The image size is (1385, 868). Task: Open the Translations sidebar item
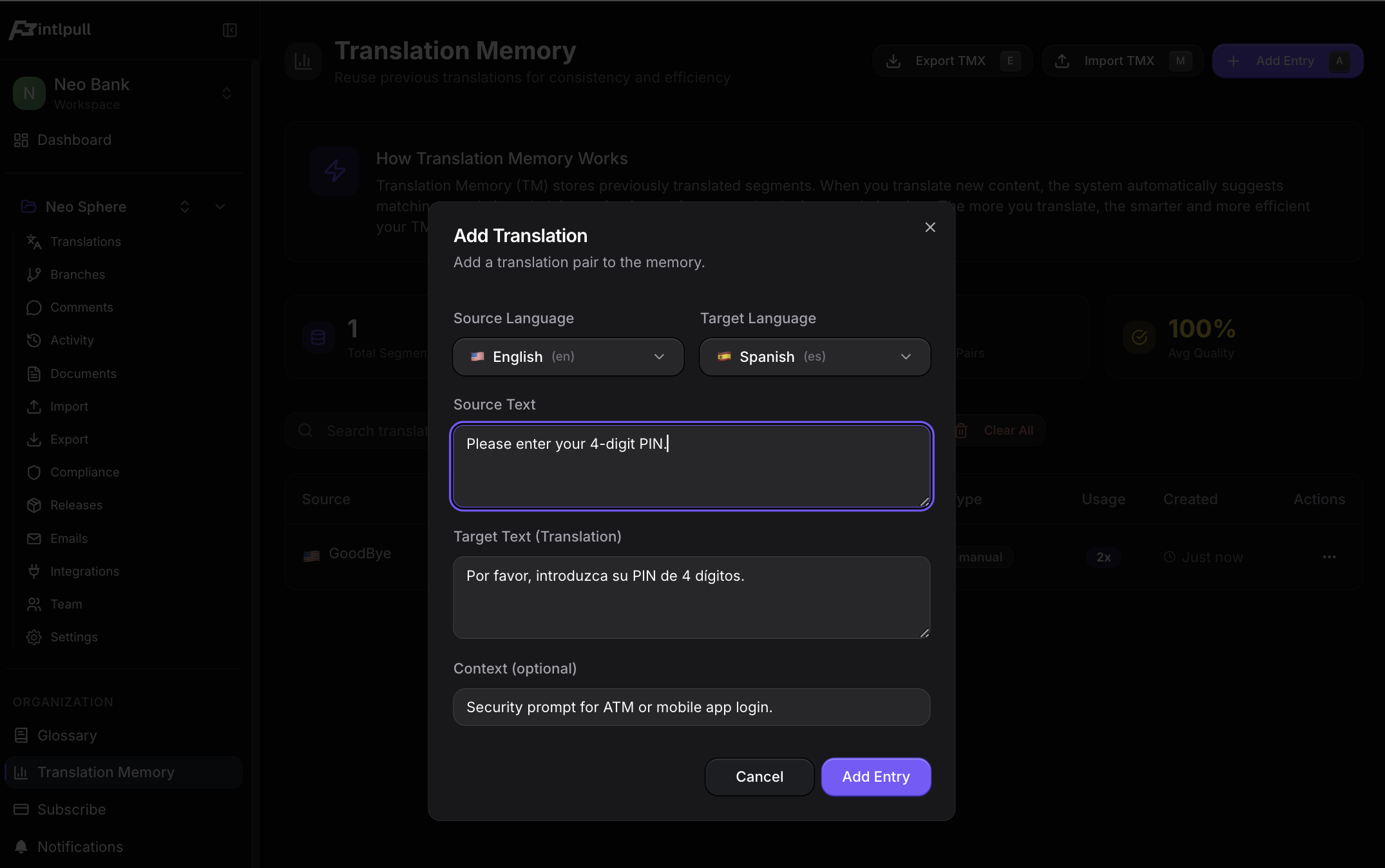point(85,241)
